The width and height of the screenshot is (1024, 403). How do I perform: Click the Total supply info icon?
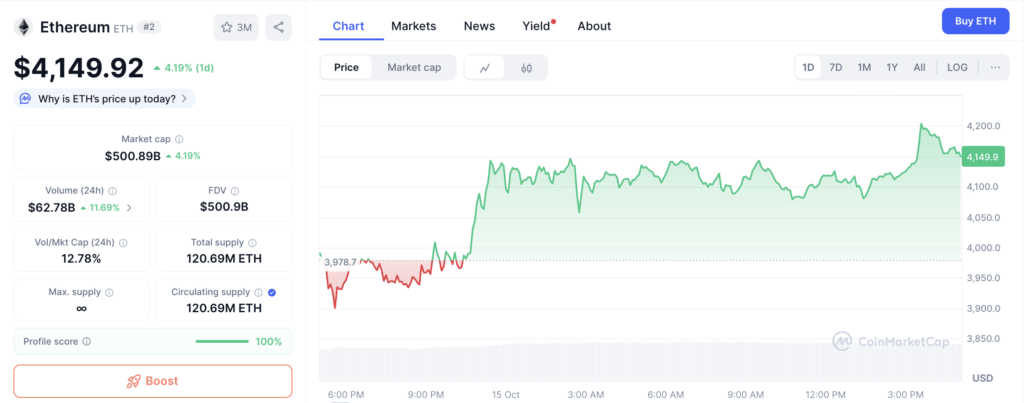252,242
